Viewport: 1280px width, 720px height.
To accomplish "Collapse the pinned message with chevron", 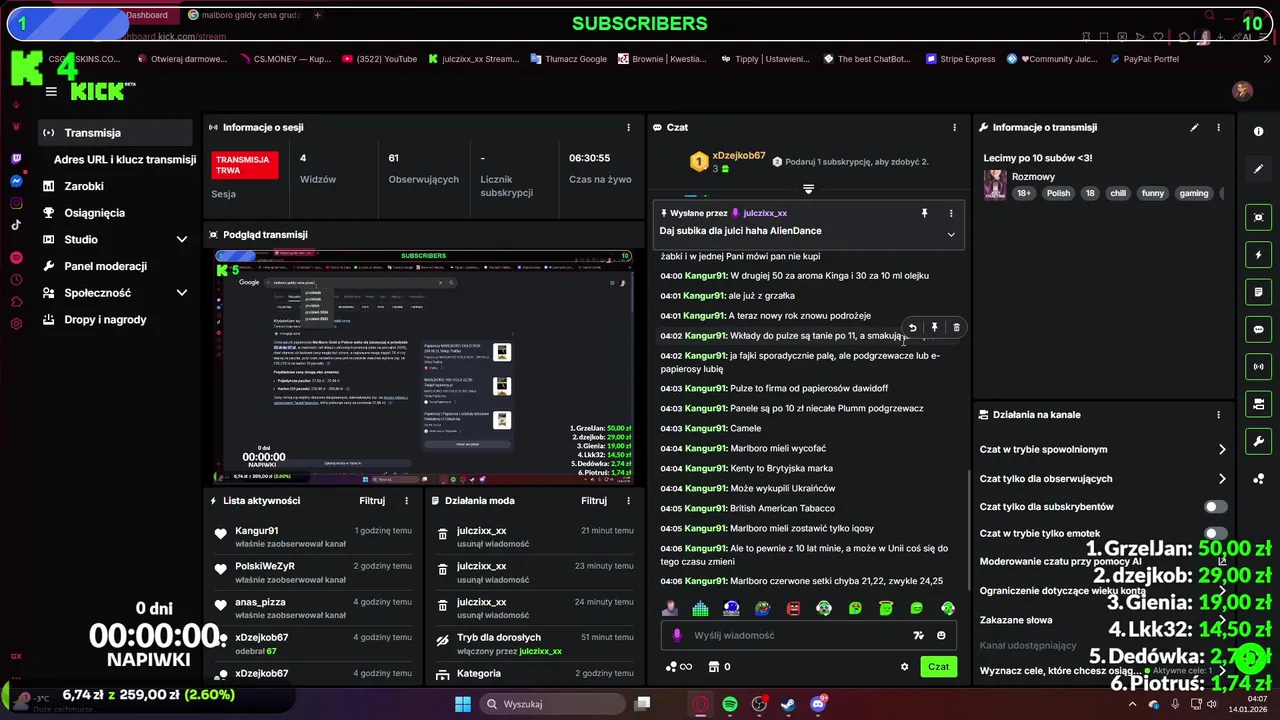I will tap(951, 234).
